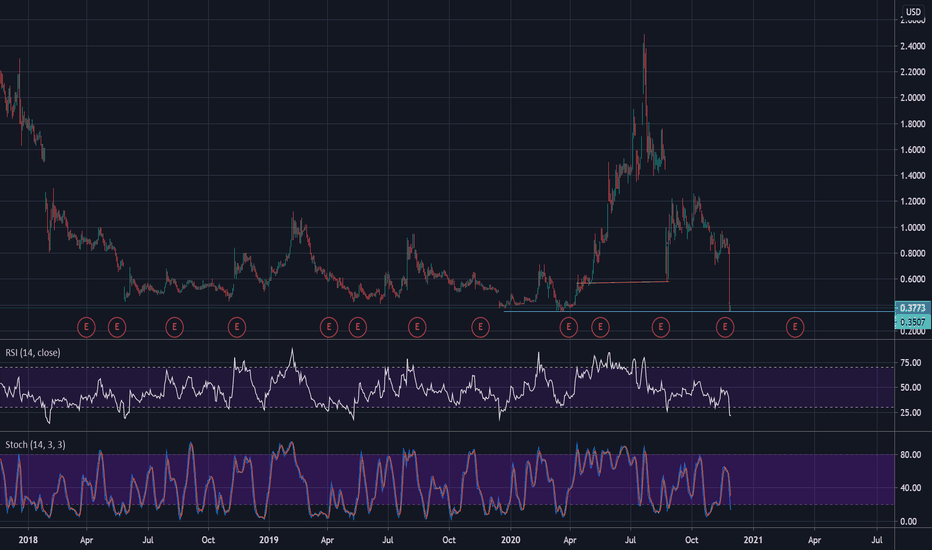Click the 0.8000 price axis value

click(912, 253)
